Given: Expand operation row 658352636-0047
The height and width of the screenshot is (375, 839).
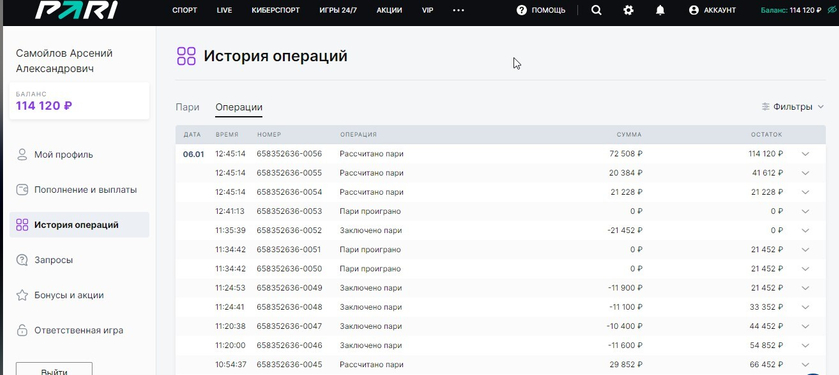Looking at the screenshot, I should pyautogui.click(x=805, y=326).
